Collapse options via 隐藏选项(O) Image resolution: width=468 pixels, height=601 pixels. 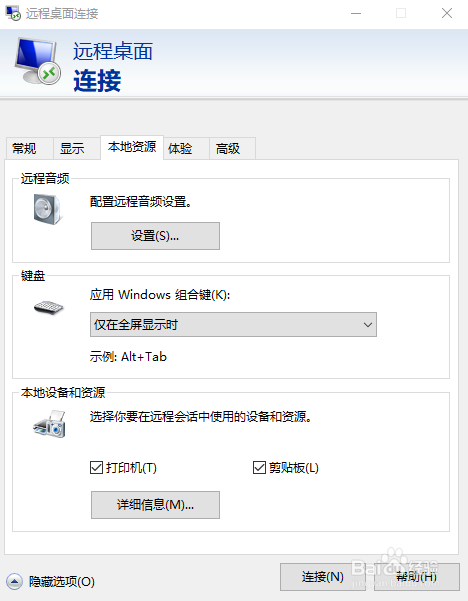62,582
